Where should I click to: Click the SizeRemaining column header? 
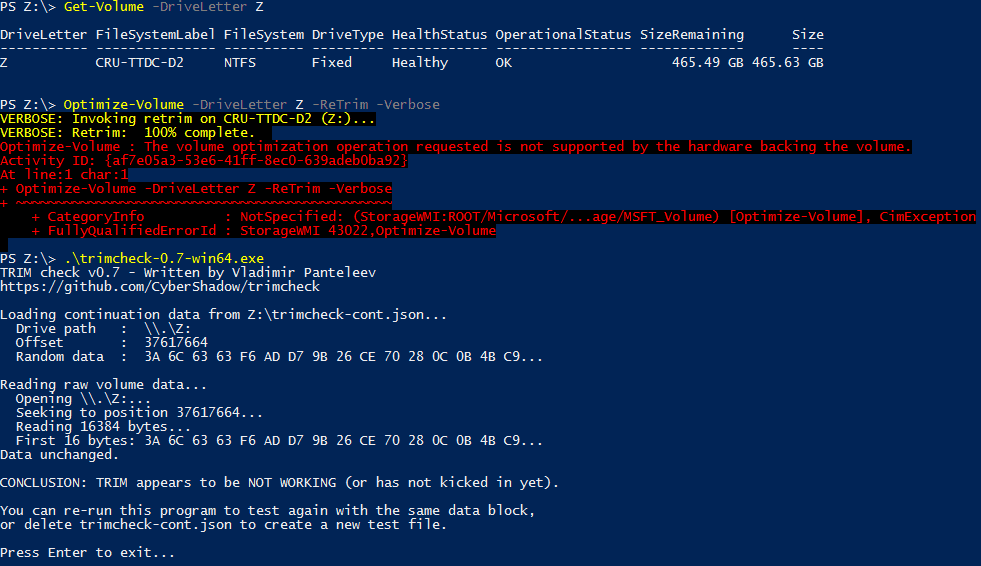click(x=692, y=34)
